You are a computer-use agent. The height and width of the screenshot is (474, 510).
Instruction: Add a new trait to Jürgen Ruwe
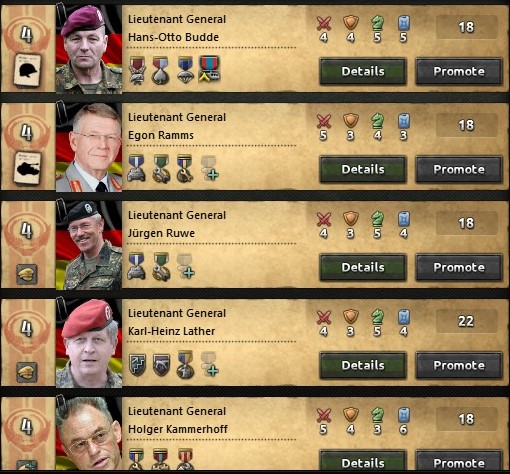185,266
